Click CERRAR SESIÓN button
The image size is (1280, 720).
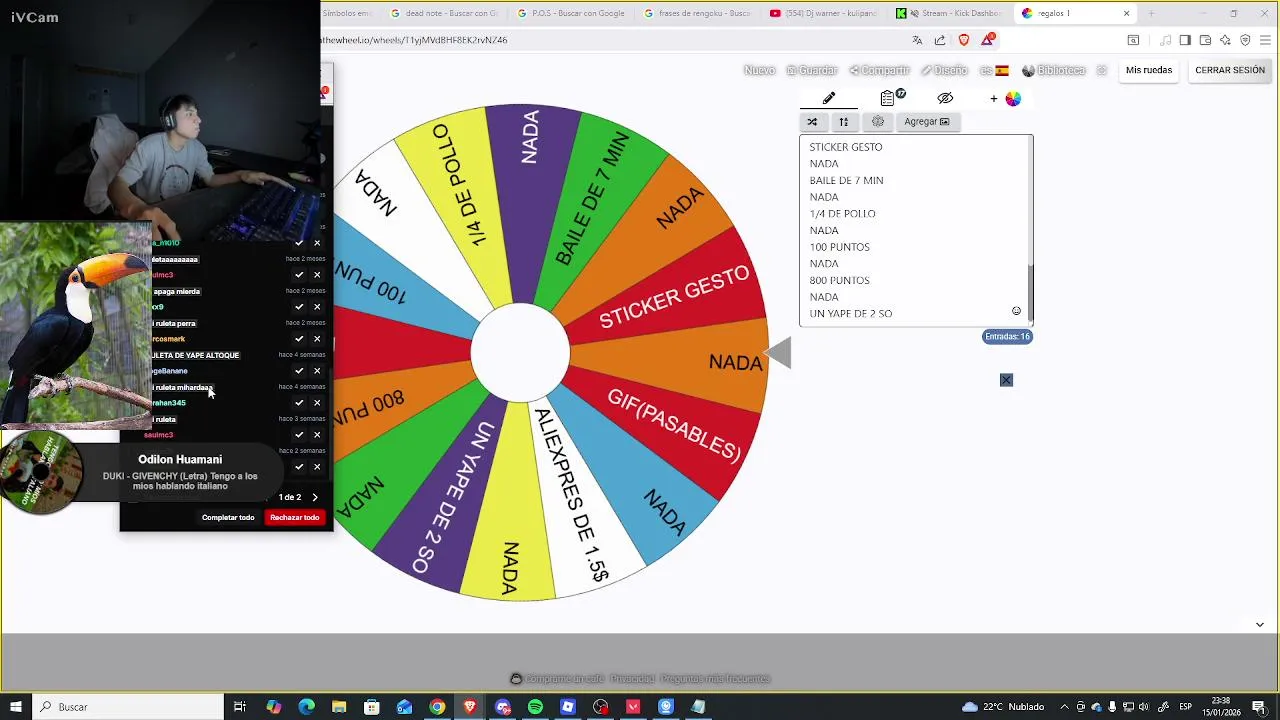pos(1230,70)
